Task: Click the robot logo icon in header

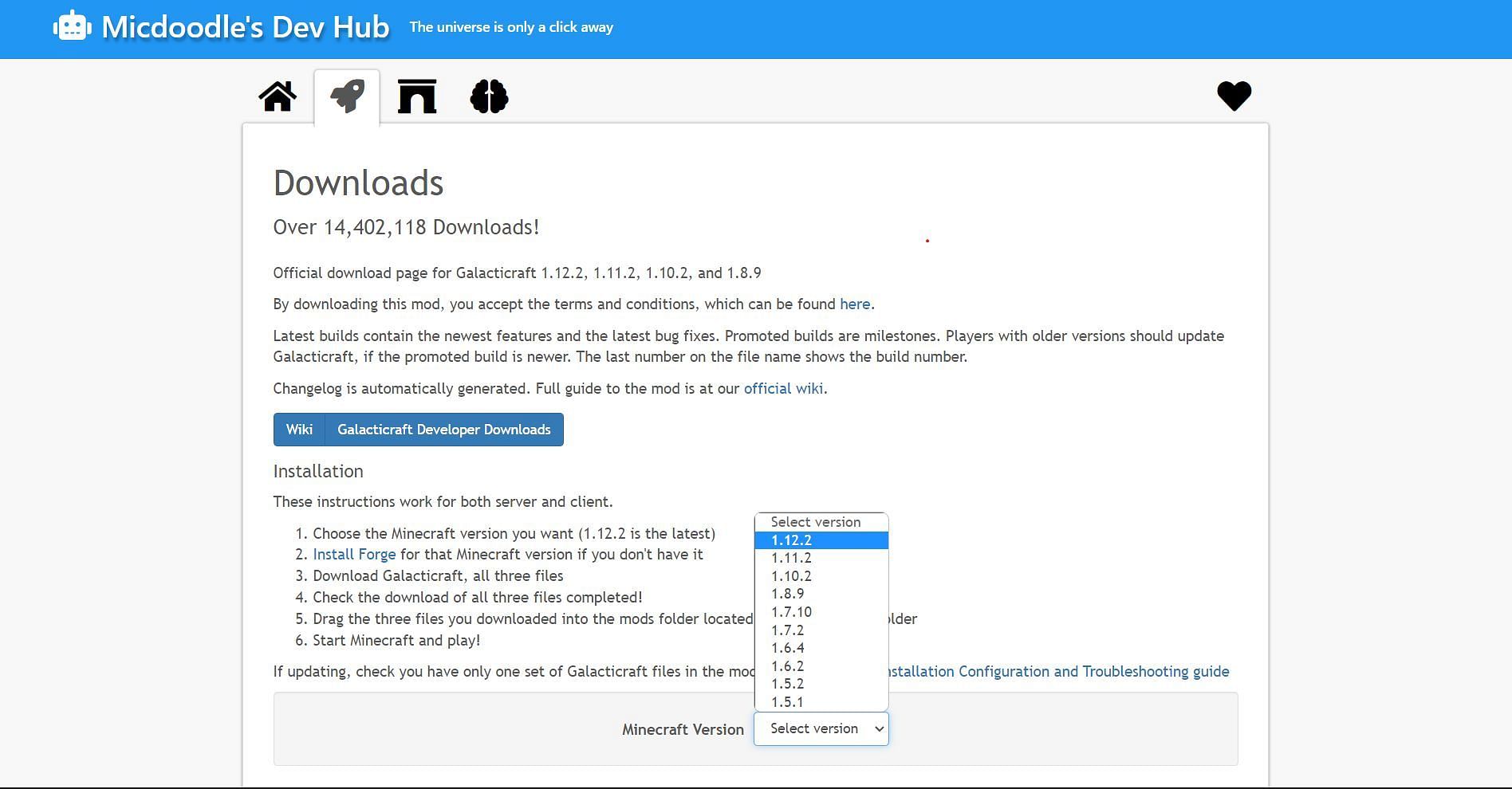Action: click(x=72, y=26)
